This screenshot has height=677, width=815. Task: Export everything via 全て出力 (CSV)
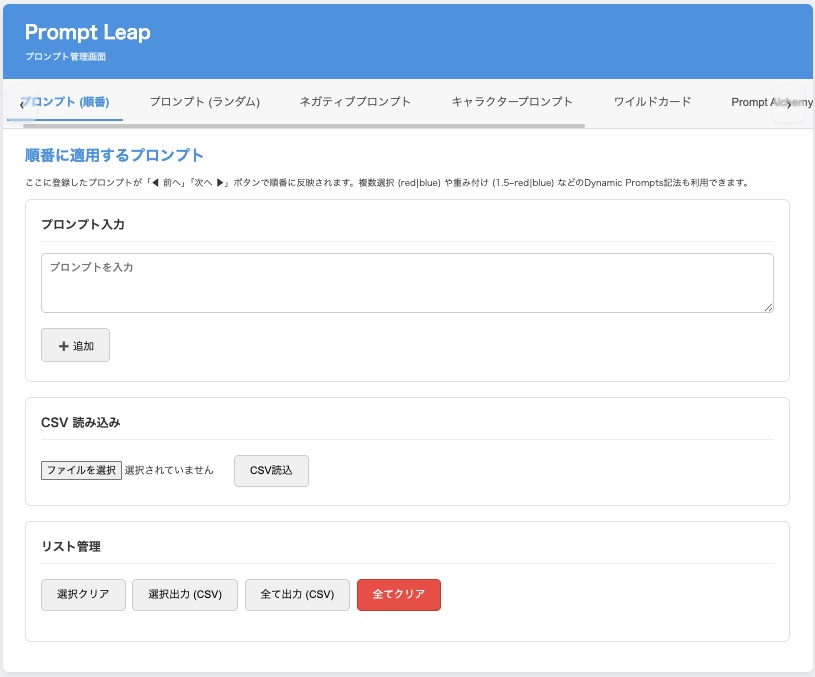[297, 594]
